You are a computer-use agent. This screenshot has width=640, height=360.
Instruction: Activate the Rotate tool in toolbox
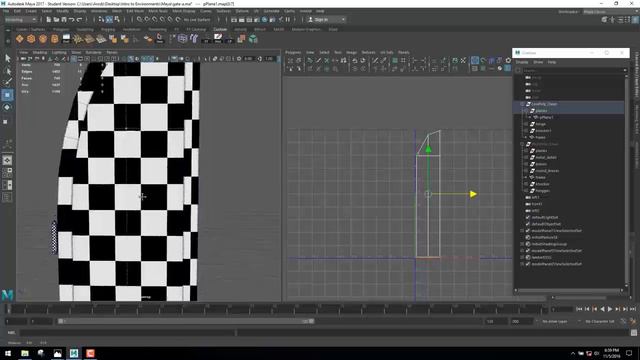pos(7,107)
